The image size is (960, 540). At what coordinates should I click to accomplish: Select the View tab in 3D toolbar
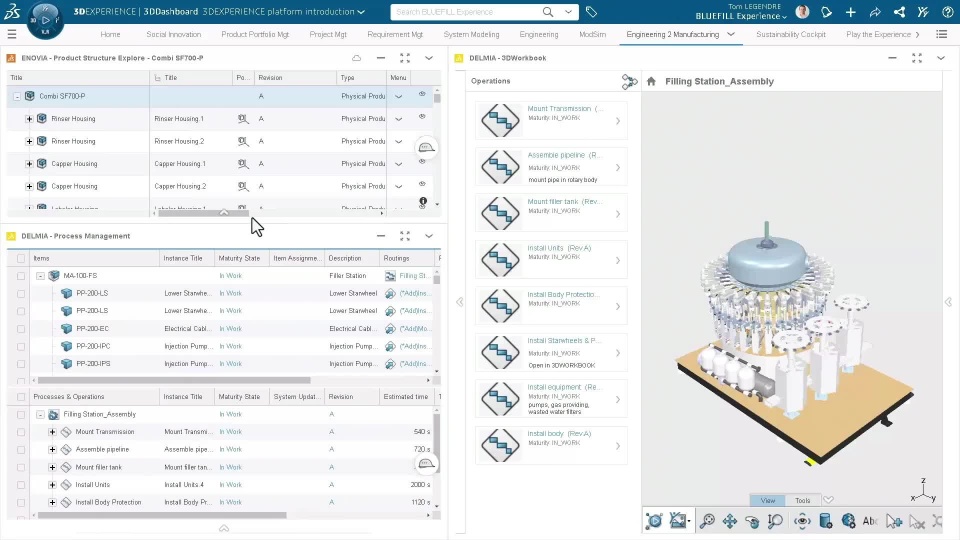(768, 500)
